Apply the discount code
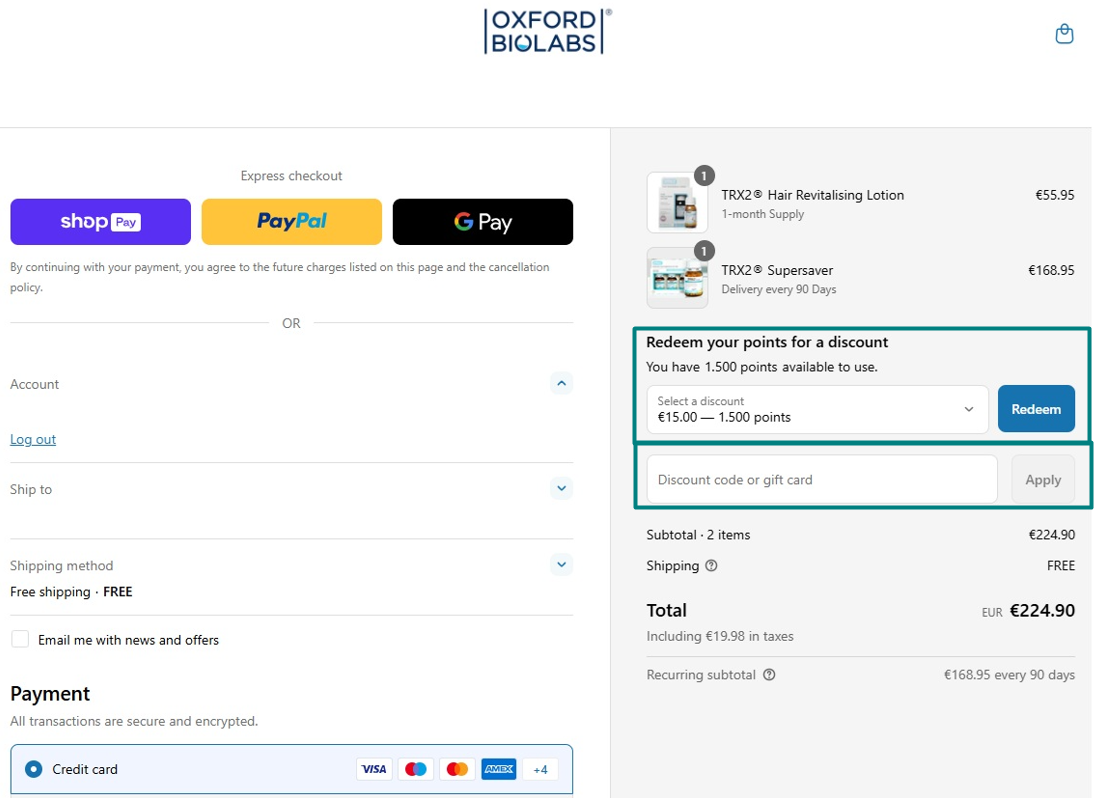1102x798 pixels. tap(1043, 480)
